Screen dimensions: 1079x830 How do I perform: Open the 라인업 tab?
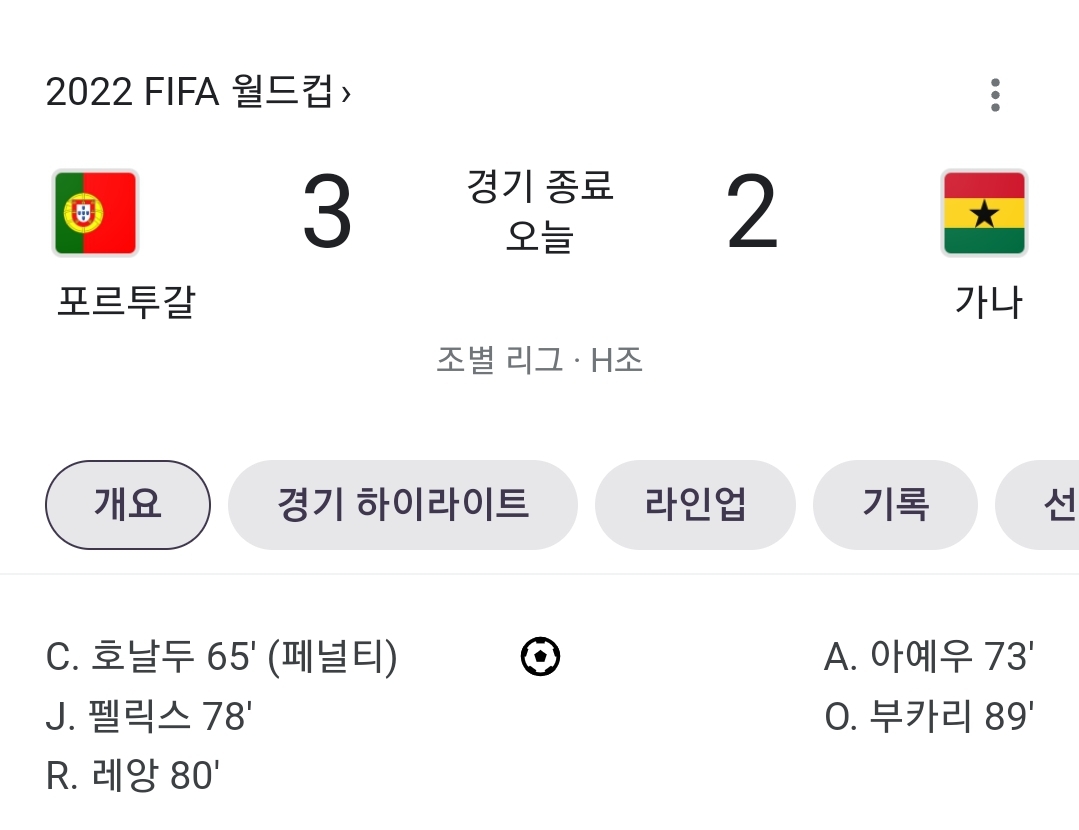pos(695,504)
